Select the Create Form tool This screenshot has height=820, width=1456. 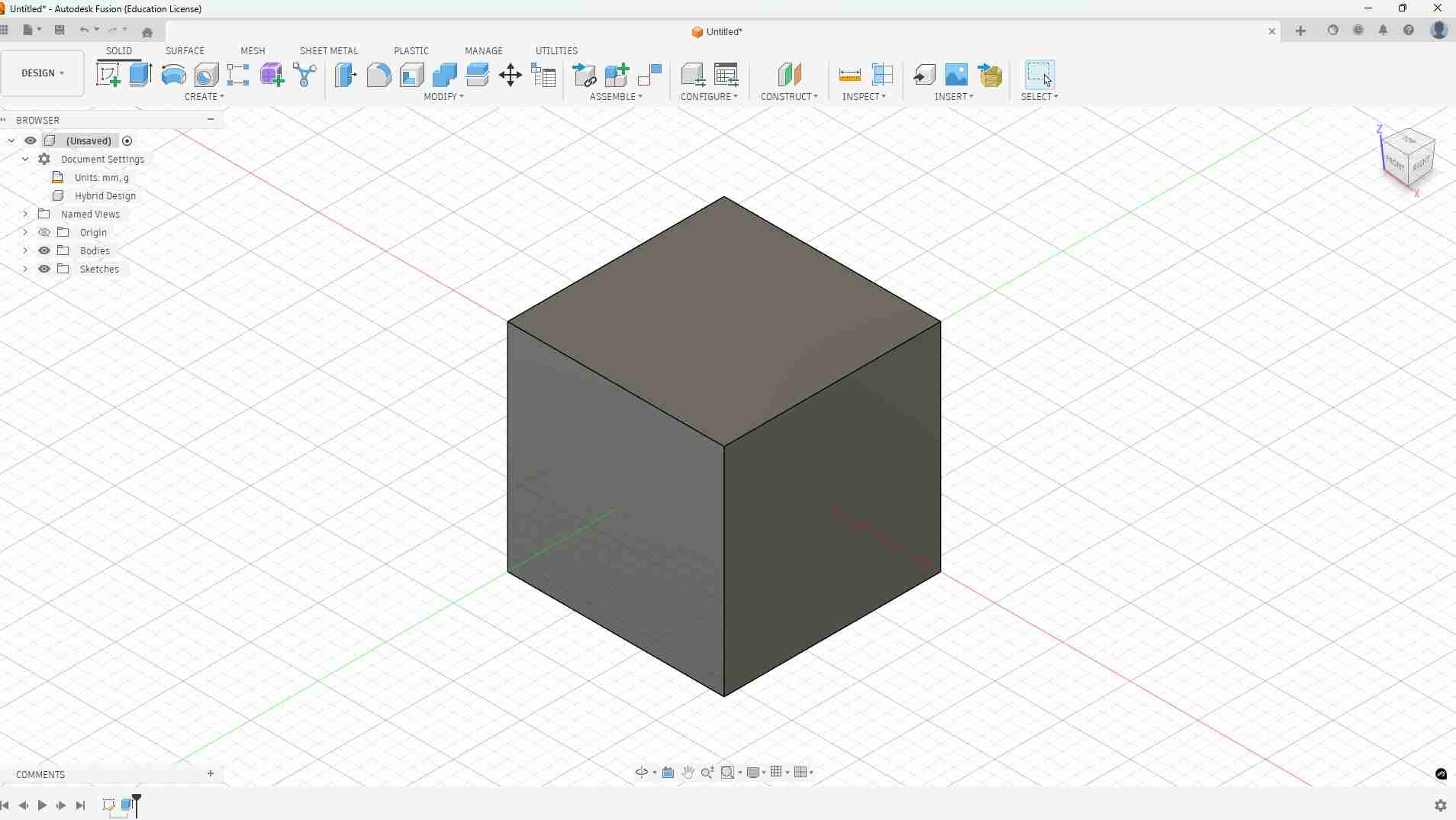[x=271, y=75]
